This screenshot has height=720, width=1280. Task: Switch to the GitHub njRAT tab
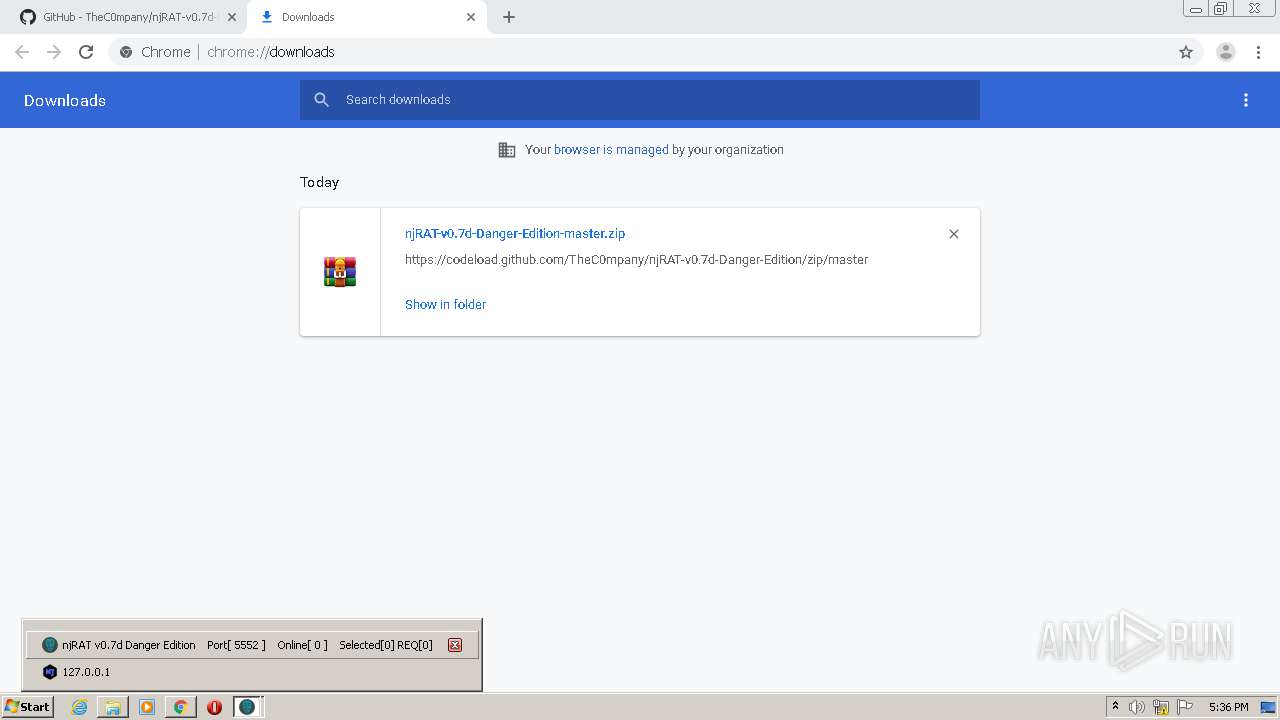click(x=124, y=17)
